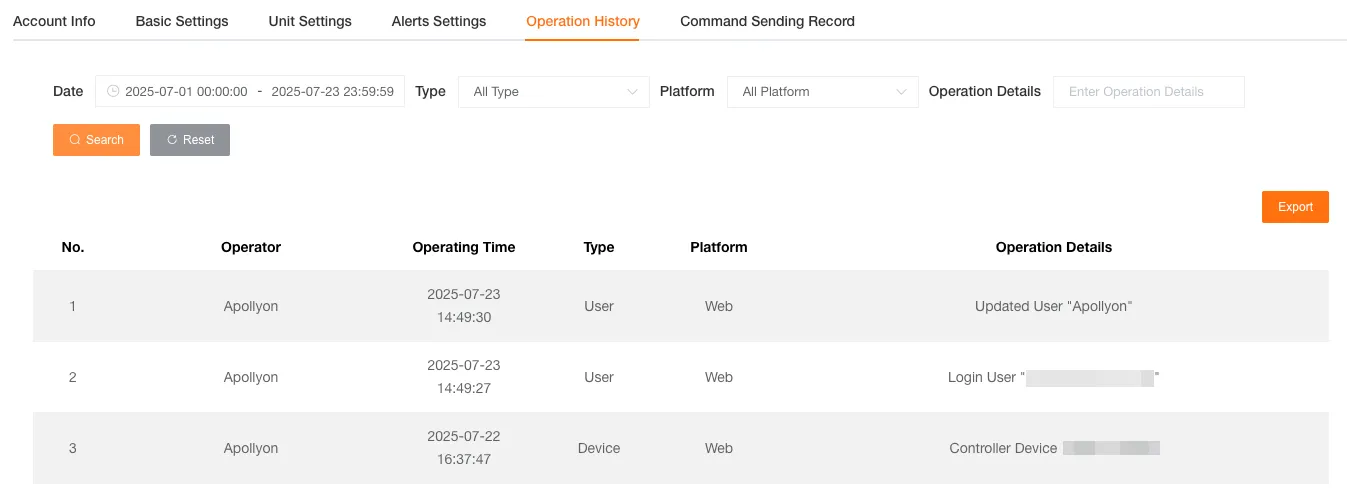Click the time 2025-07-23 14:49:30

(x=464, y=306)
